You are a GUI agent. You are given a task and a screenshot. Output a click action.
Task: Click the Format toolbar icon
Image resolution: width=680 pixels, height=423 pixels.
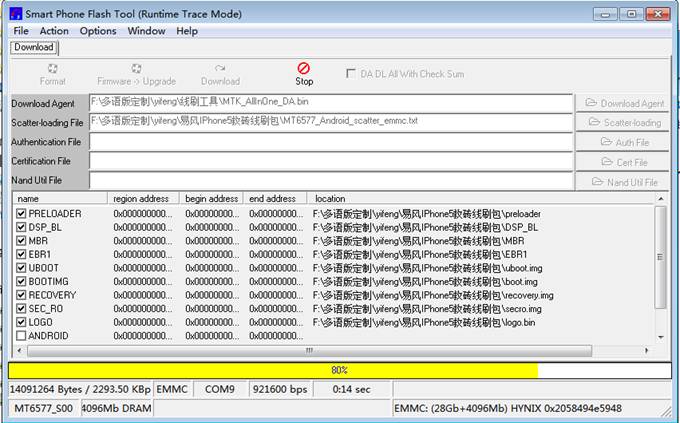pyautogui.click(x=52, y=69)
